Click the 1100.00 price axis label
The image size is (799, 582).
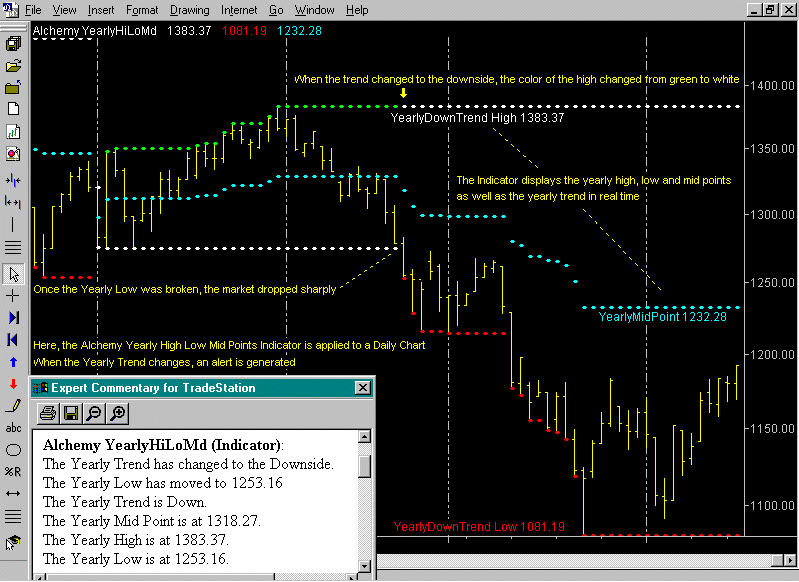tap(773, 506)
